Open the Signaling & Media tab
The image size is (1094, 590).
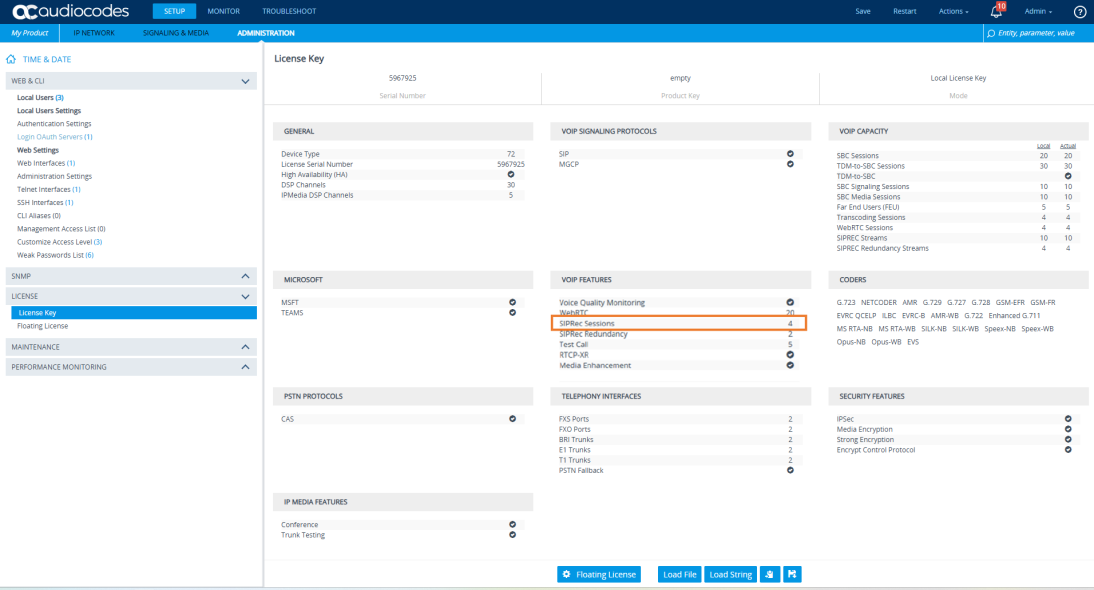[176, 33]
